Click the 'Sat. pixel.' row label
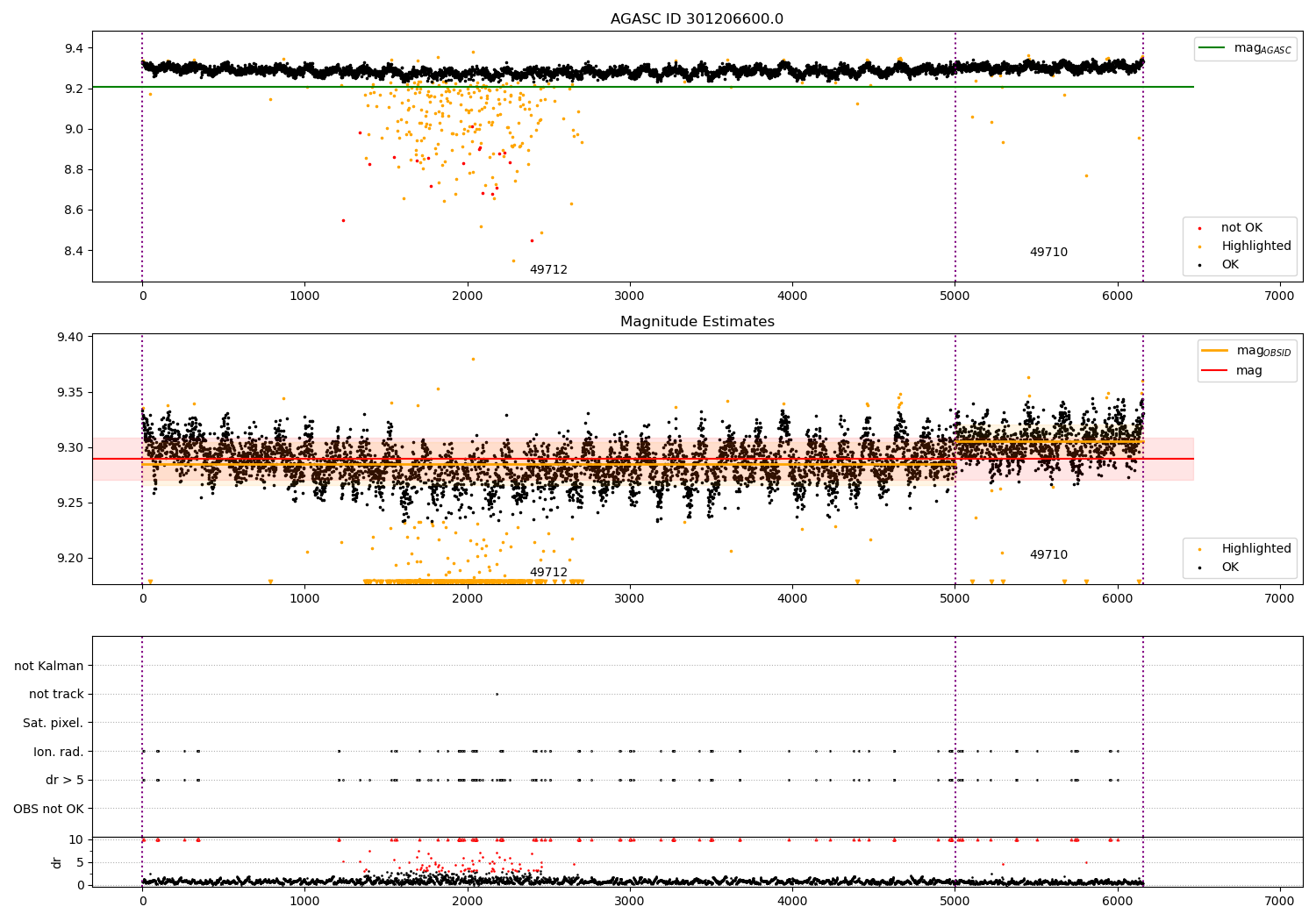1316x921 pixels. [x=54, y=724]
